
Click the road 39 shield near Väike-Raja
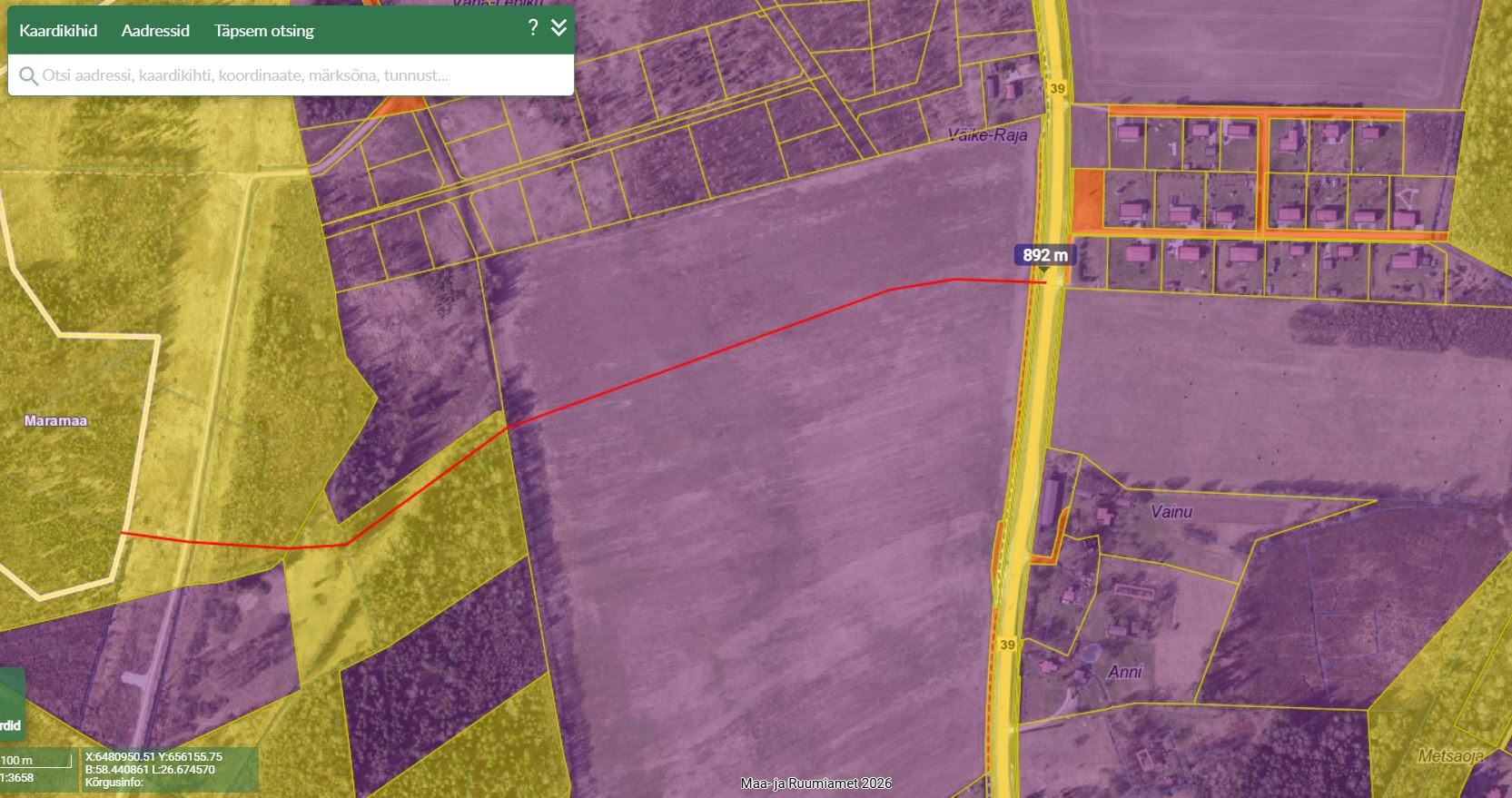click(1057, 88)
